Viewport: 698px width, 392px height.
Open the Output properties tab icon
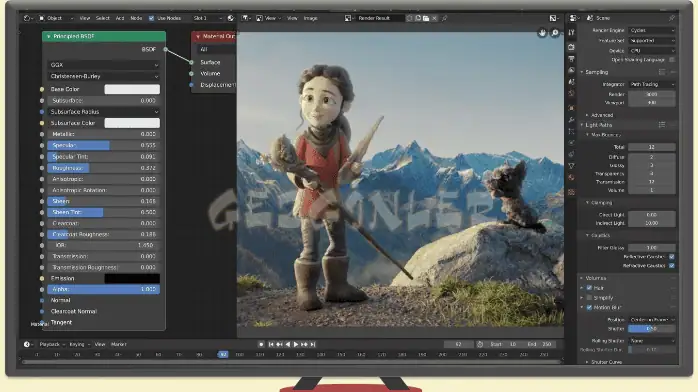[x=572, y=59]
